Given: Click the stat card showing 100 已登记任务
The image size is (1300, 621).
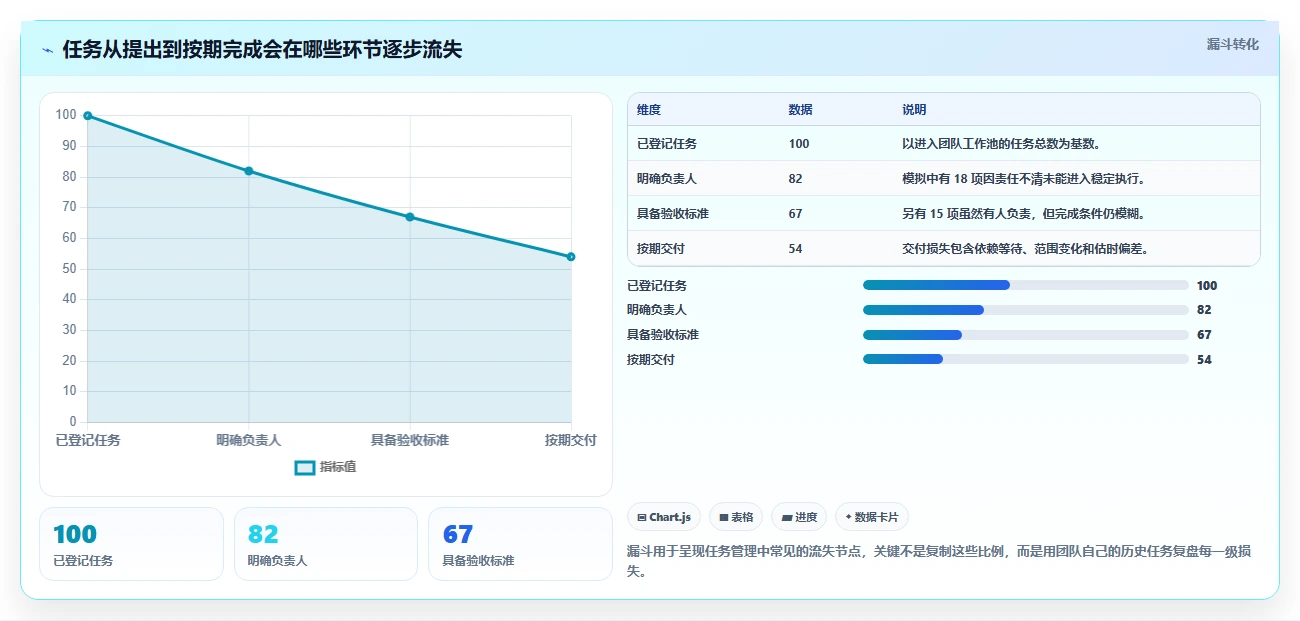Looking at the screenshot, I should 131,544.
